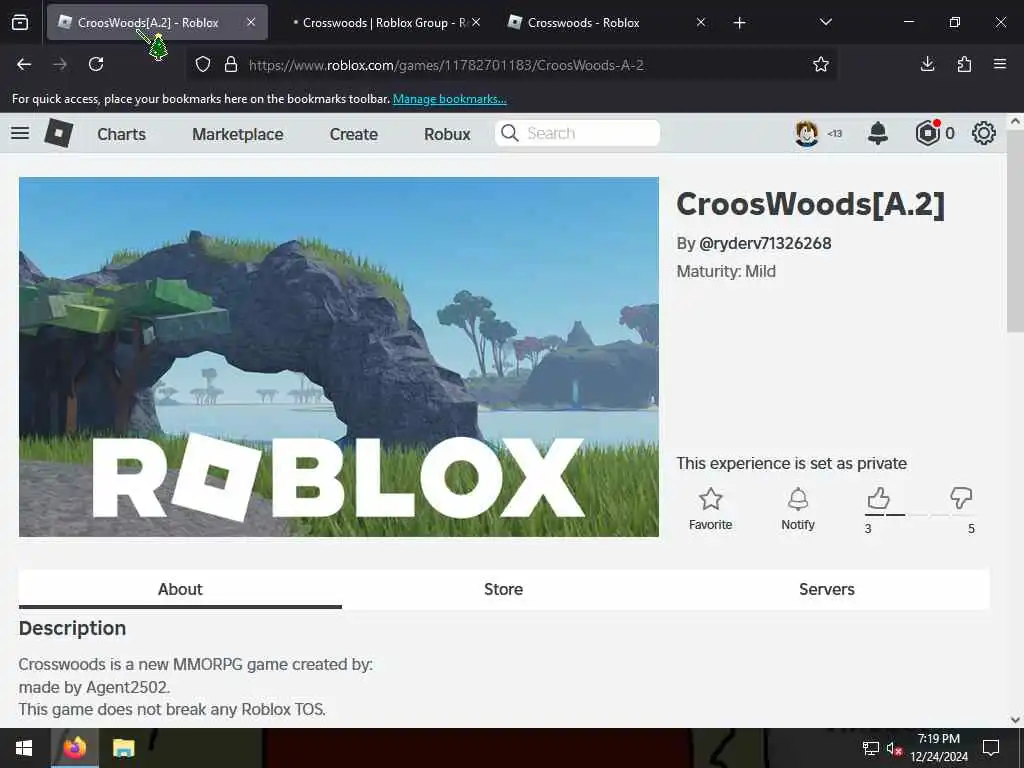Click "This experience is set as private" text
1024x768 pixels.
tap(792, 463)
